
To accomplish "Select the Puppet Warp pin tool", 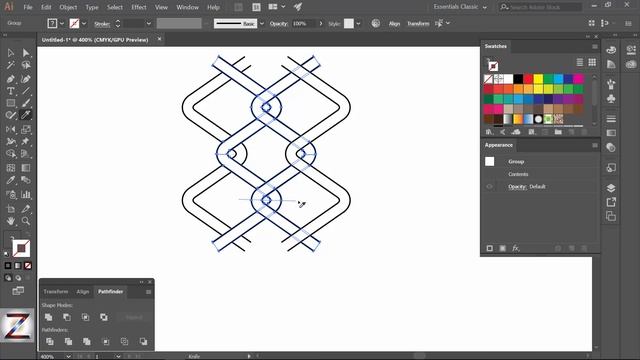I will (26, 142).
